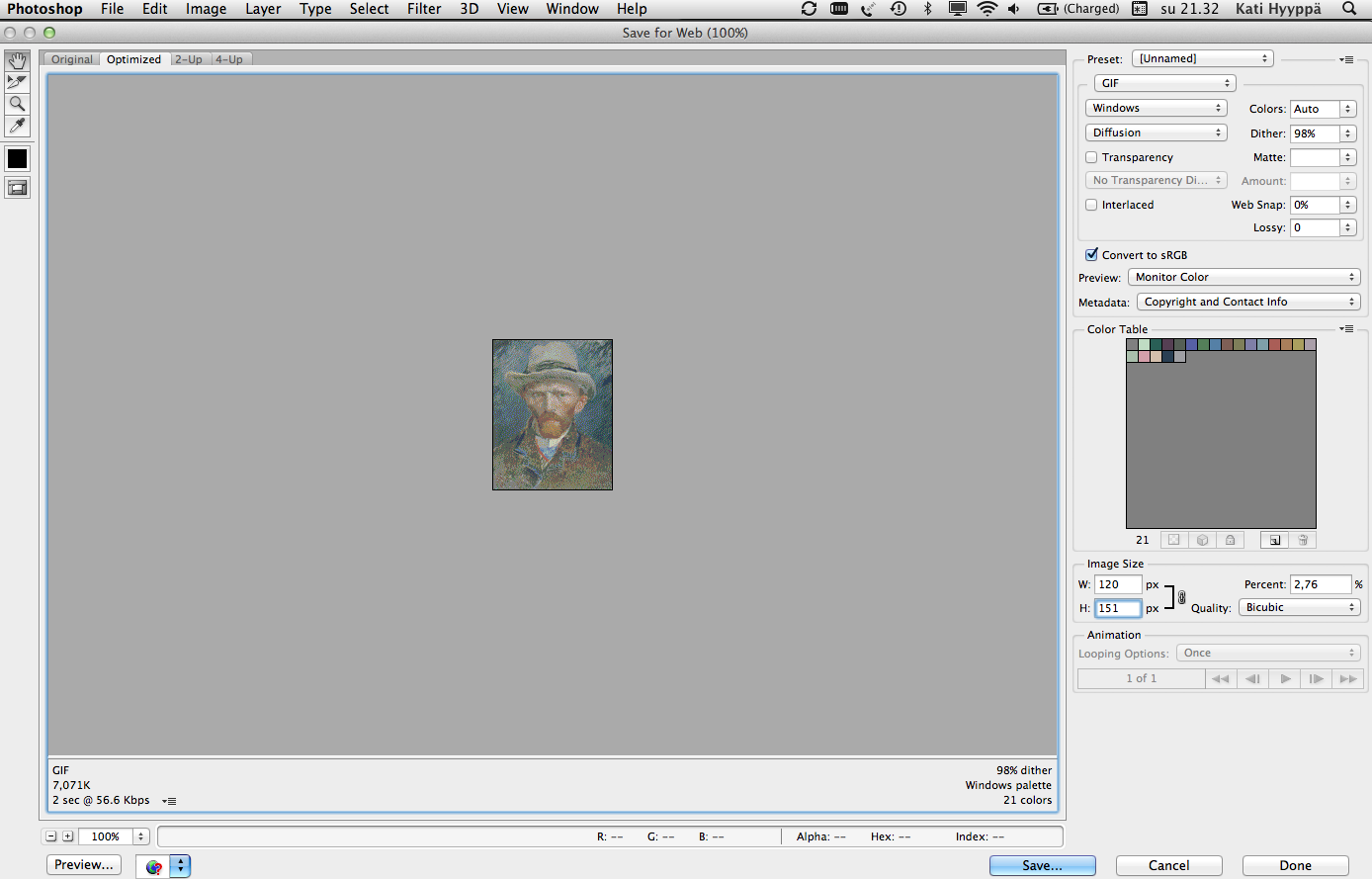1372x879 pixels.
Task: Click the black eyedropper color swatch
Action: (x=17, y=158)
